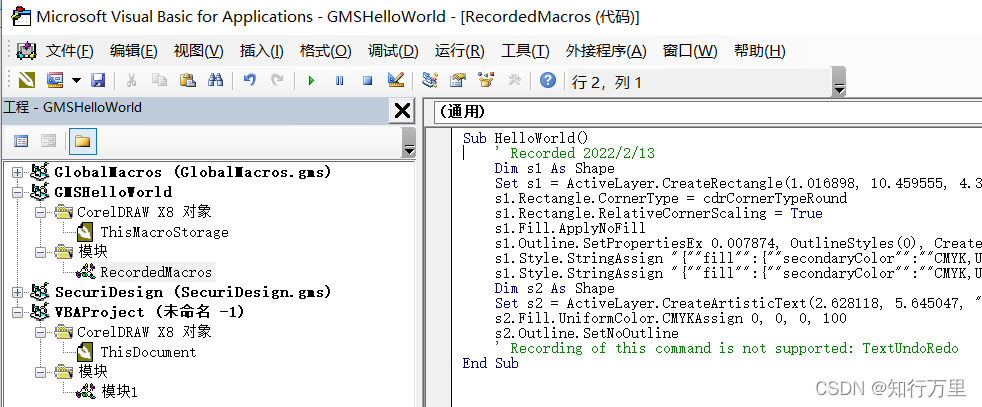The height and width of the screenshot is (407, 982).
Task: Open the 工具(T) menu
Action: click(x=525, y=51)
